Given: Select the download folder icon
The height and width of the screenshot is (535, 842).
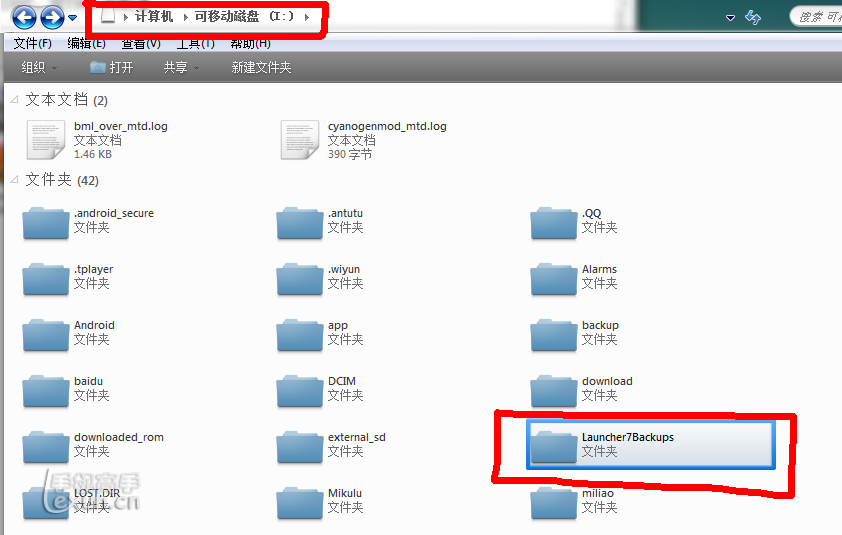Looking at the screenshot, I should [x=554, y=391].
